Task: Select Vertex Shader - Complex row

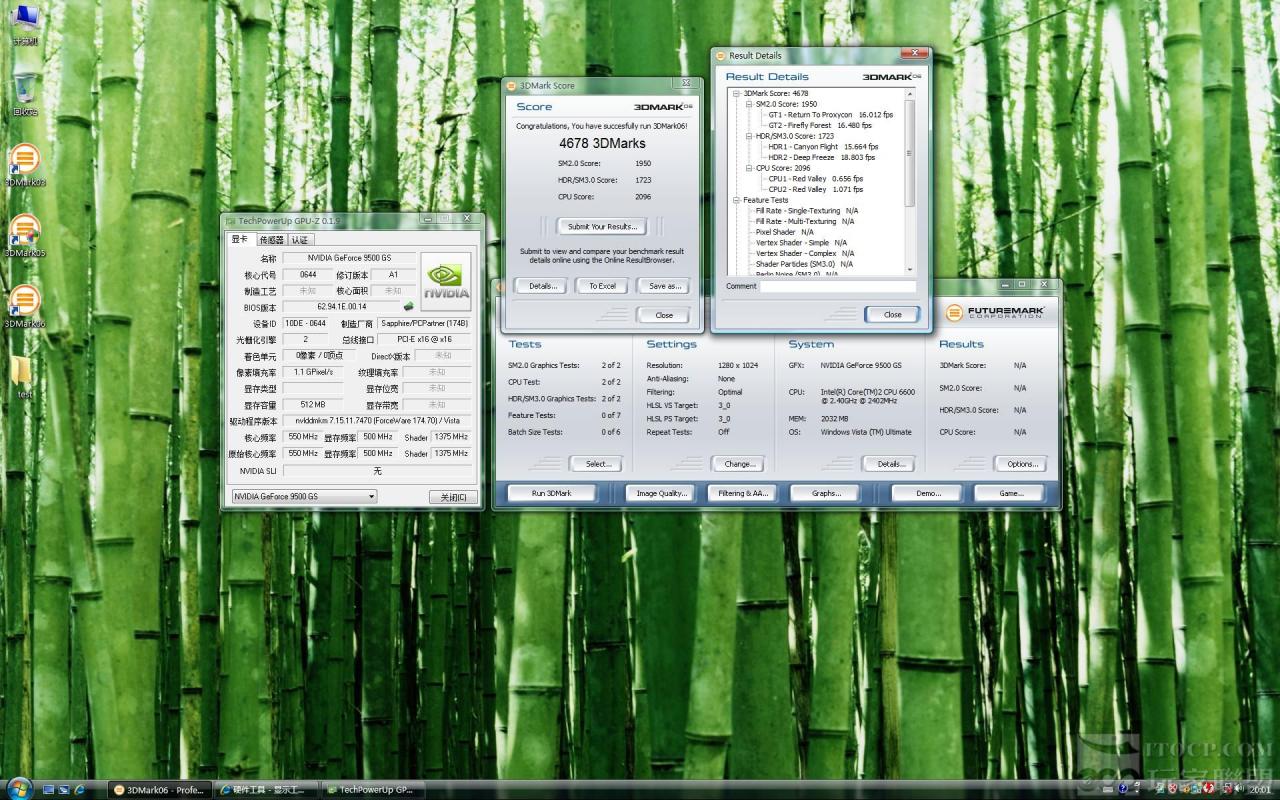Action: tap(806, 254)
